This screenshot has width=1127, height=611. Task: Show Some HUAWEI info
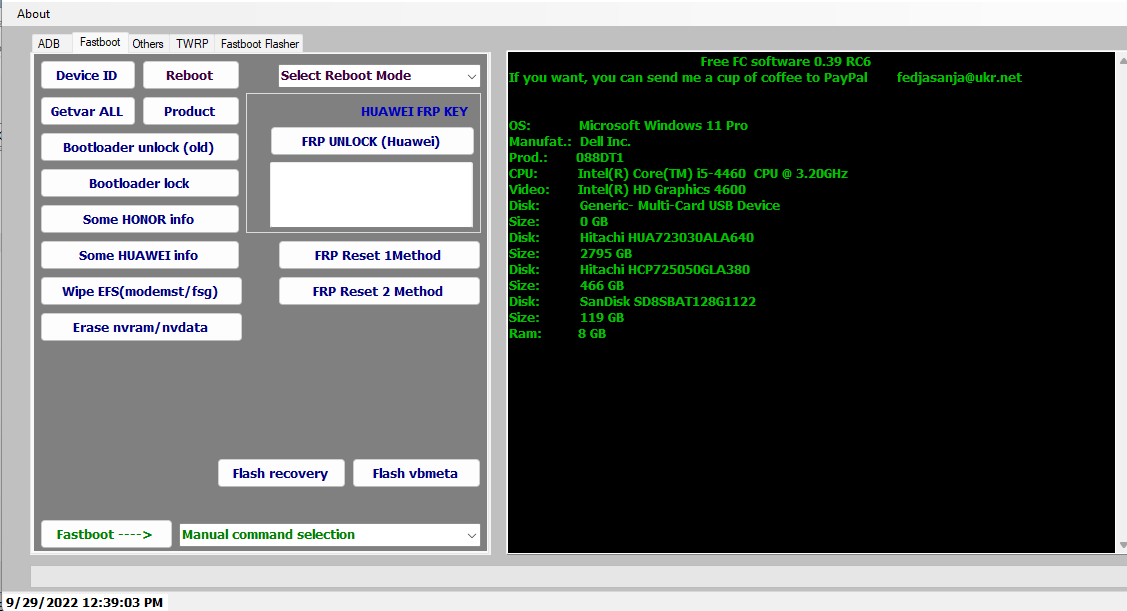[139, 255]
